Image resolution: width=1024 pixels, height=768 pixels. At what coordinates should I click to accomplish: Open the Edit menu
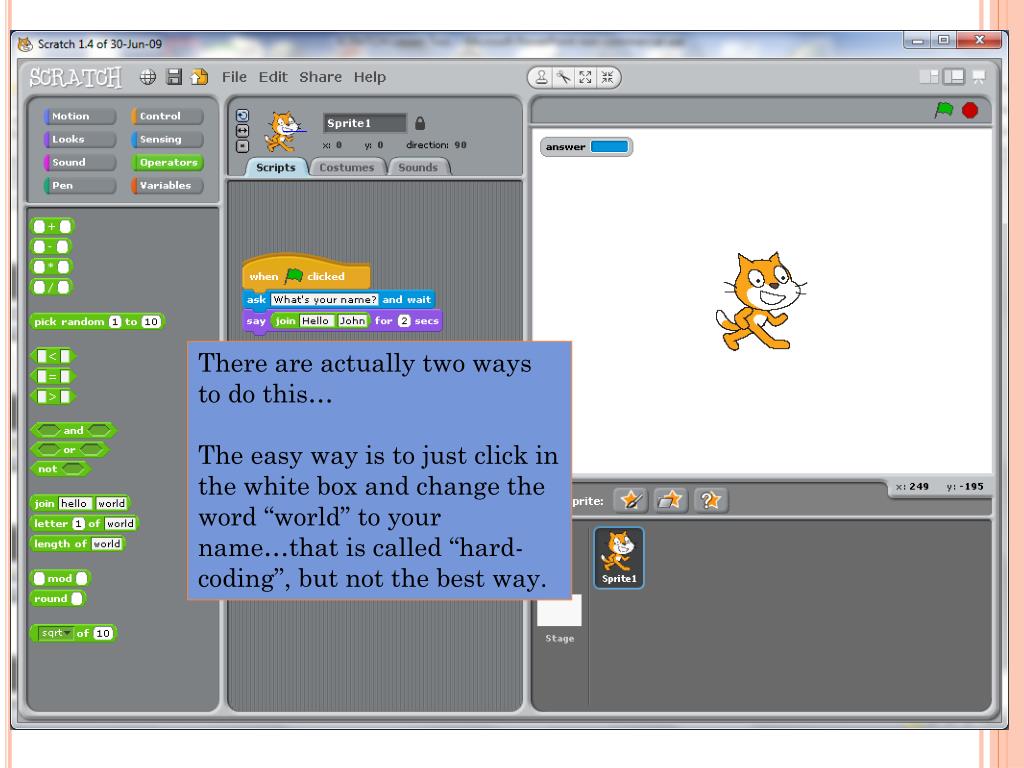(273, 77)
